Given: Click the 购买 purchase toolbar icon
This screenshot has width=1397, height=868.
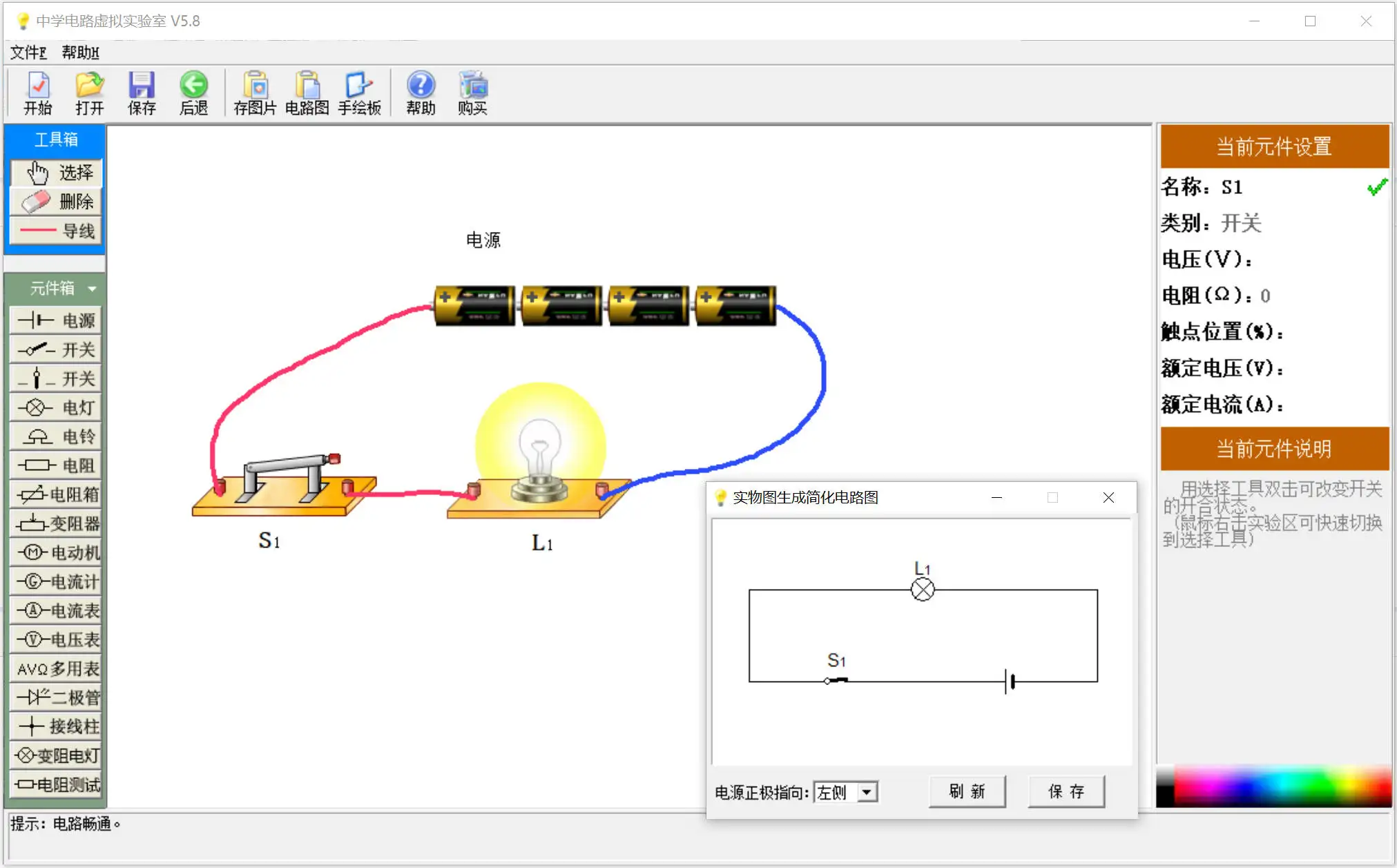Looking at the screenshot, I should [x=473, y=93].
